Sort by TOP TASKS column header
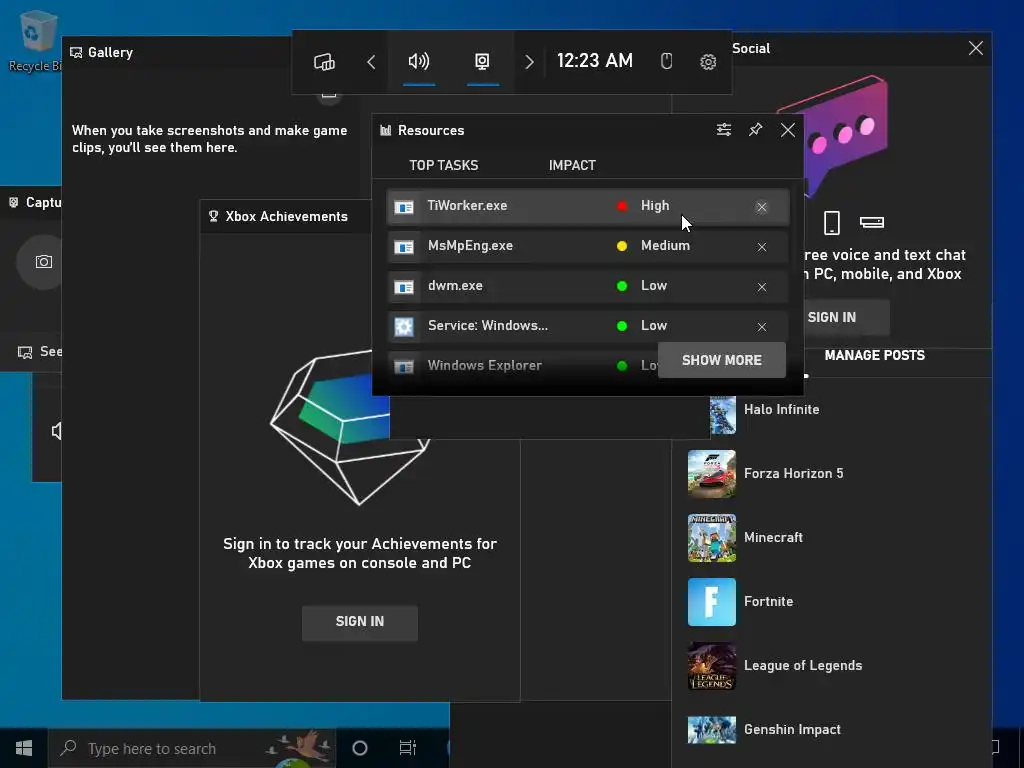The height and width of the screenshot is (768, 1024). (x=443, y=165)
